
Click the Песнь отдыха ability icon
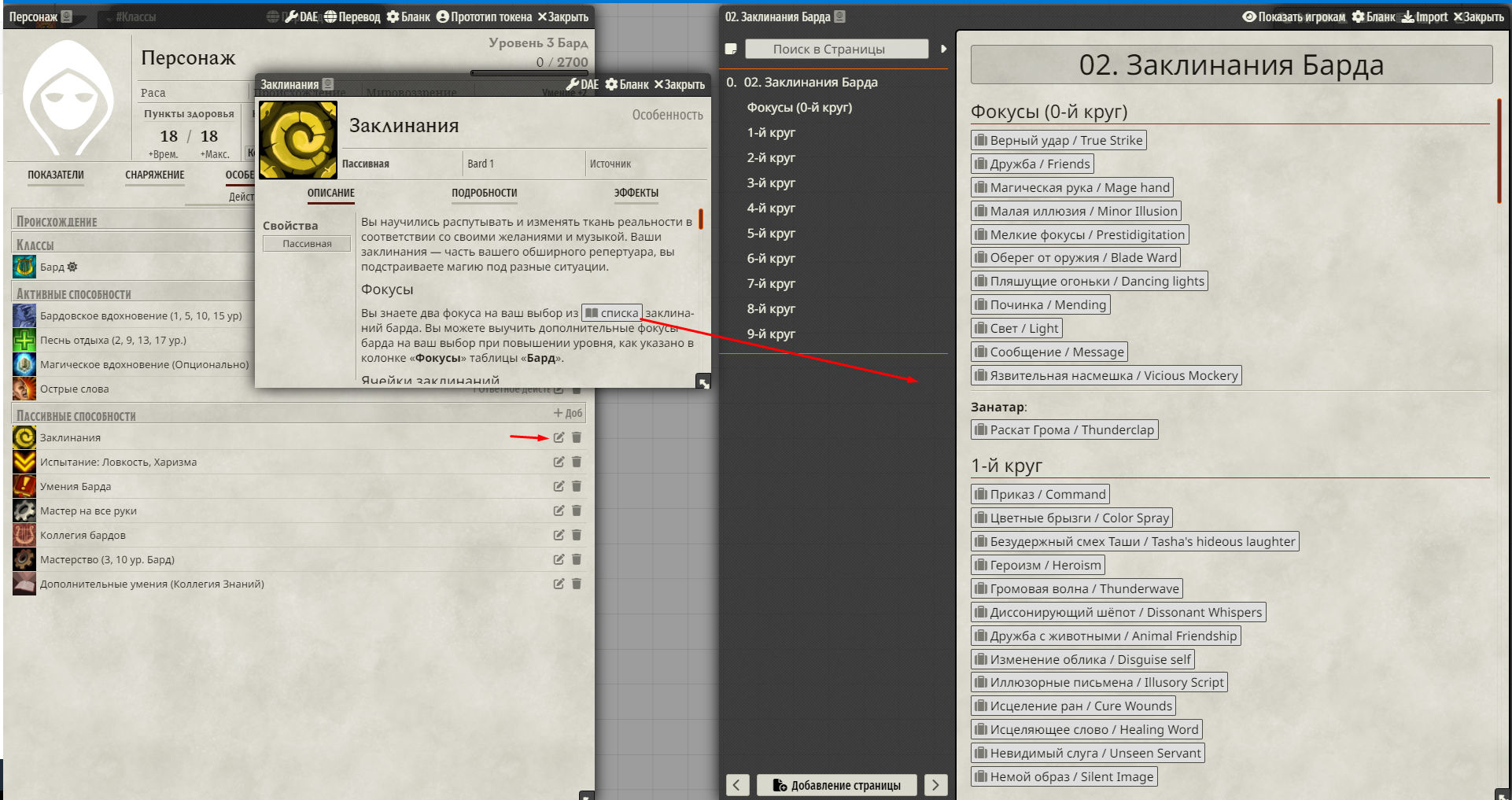click(24, 340)
